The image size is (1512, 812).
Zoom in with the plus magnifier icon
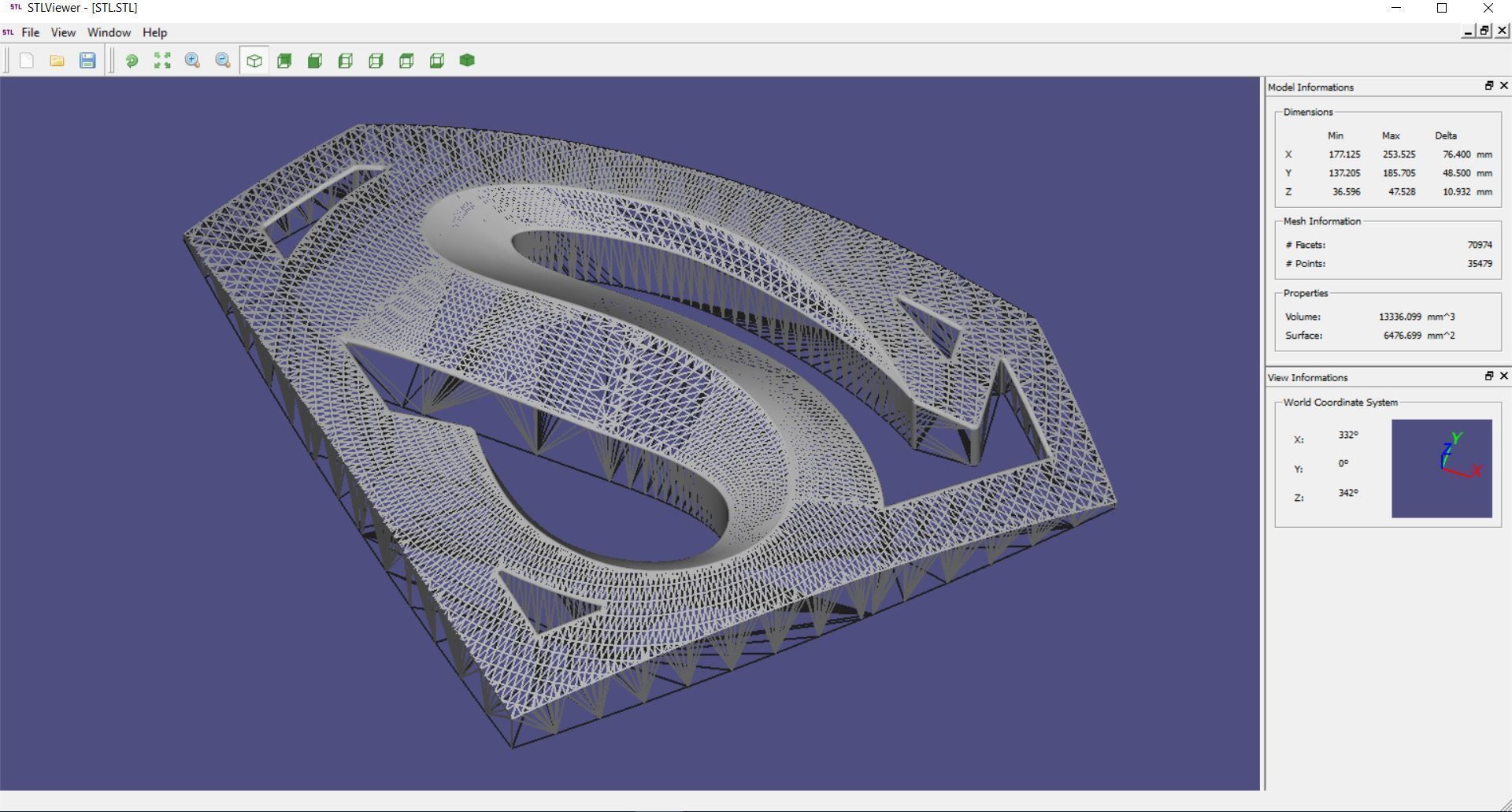point(192,61)
